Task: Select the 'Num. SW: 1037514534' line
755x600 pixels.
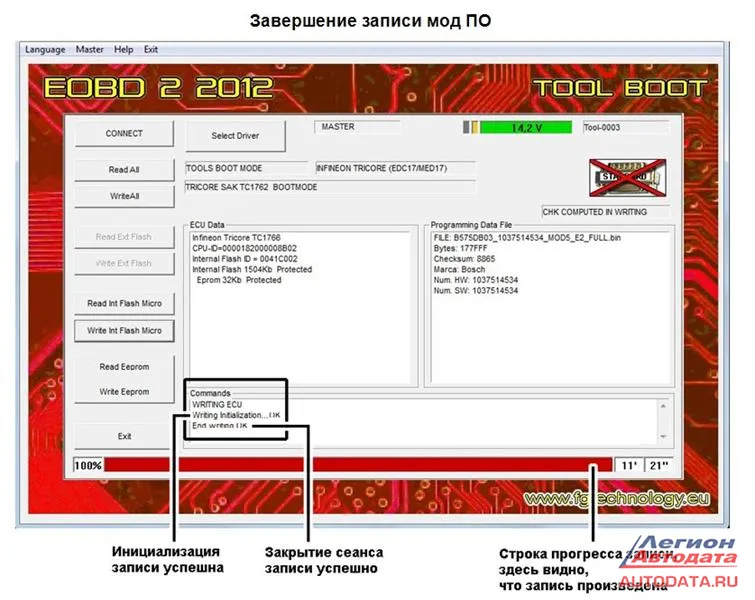Action: 476,291
